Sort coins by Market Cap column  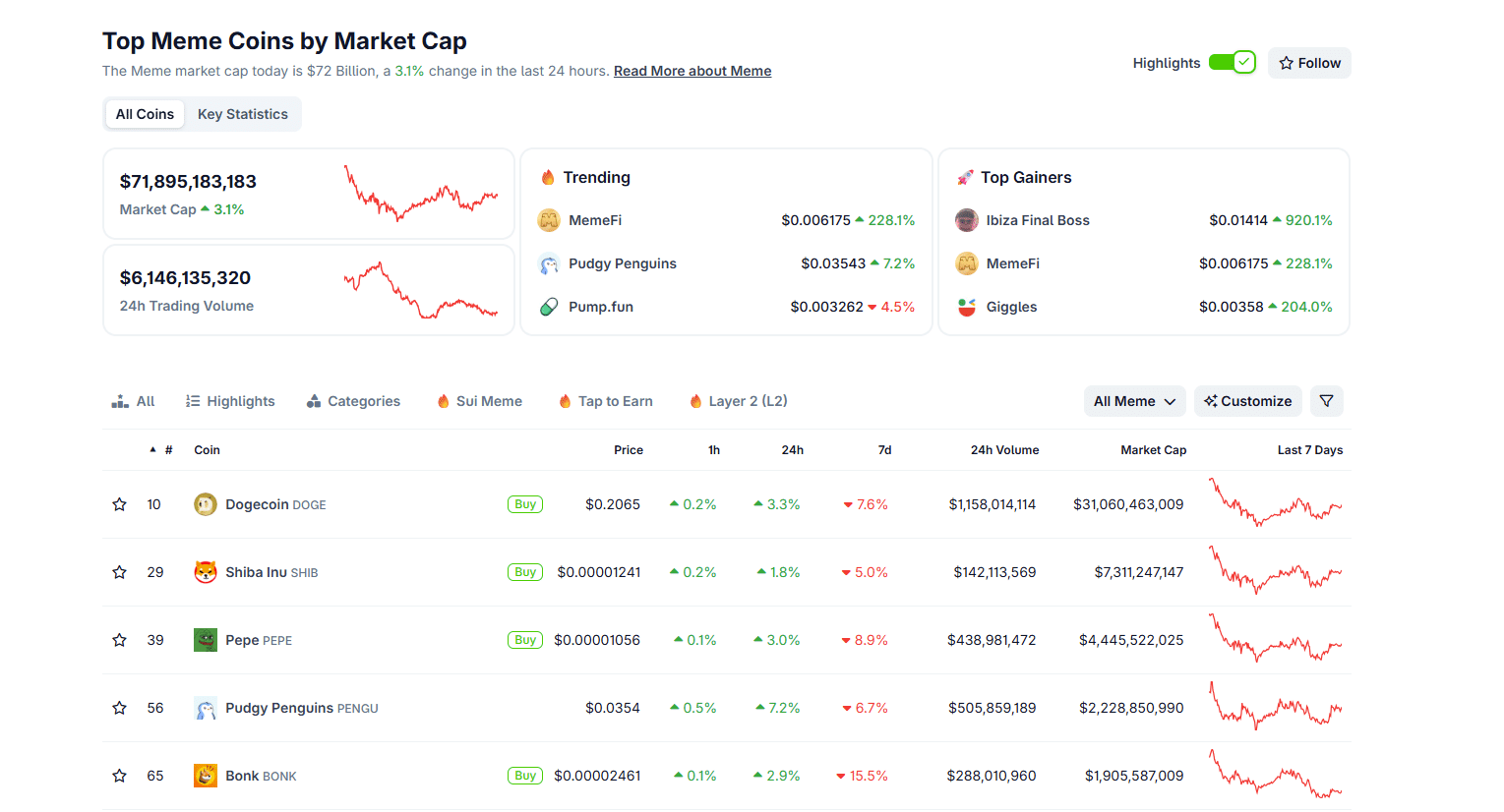(x=1153, y=450)
